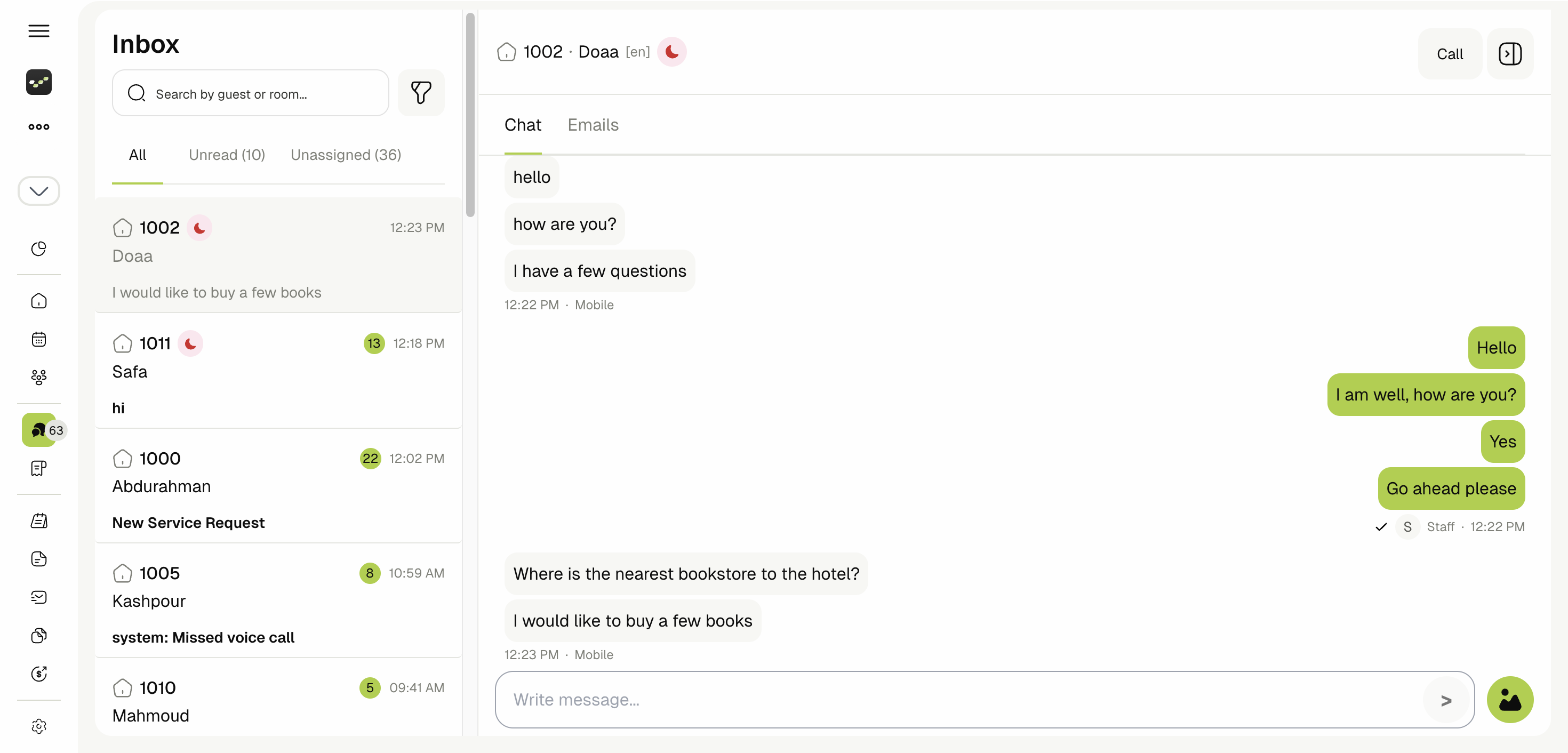Open the message card icon in sidebar
This screenshot has height=753, width=1568.
pos(39,597)
